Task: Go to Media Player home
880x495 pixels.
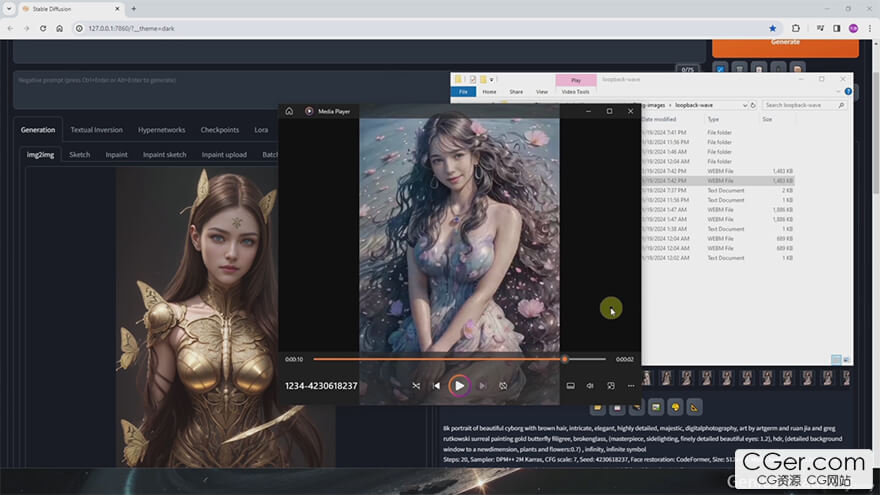Action: click(x=289, y=111)
